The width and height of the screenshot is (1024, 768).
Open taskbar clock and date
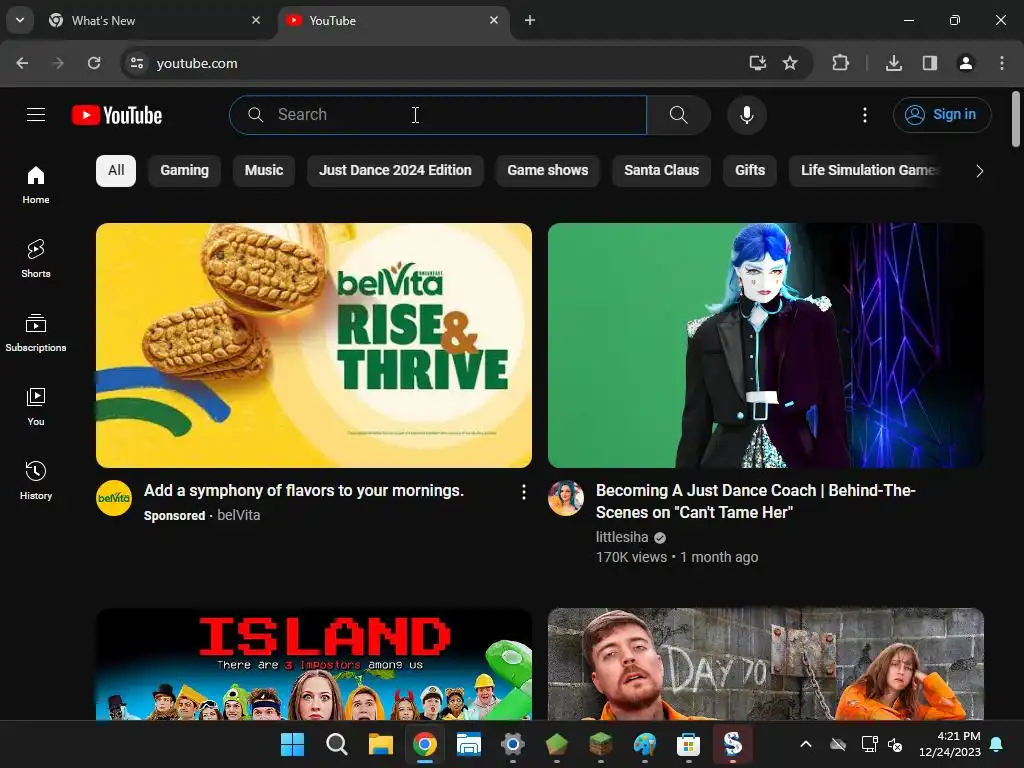pyautogui.click(x=950, y=744)
